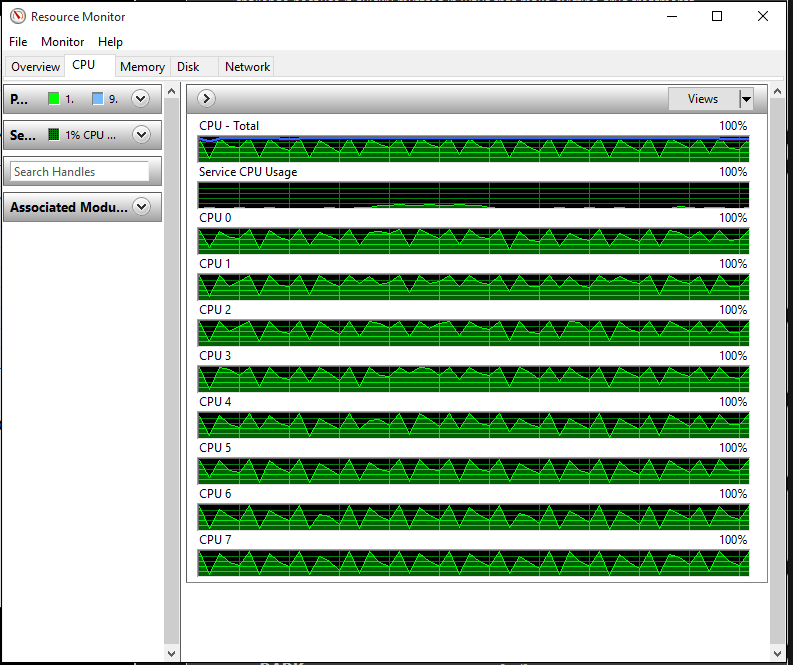793x665 pixels.
Task: Close the Resource Monitor window
Action: click(x=763, y=16)
